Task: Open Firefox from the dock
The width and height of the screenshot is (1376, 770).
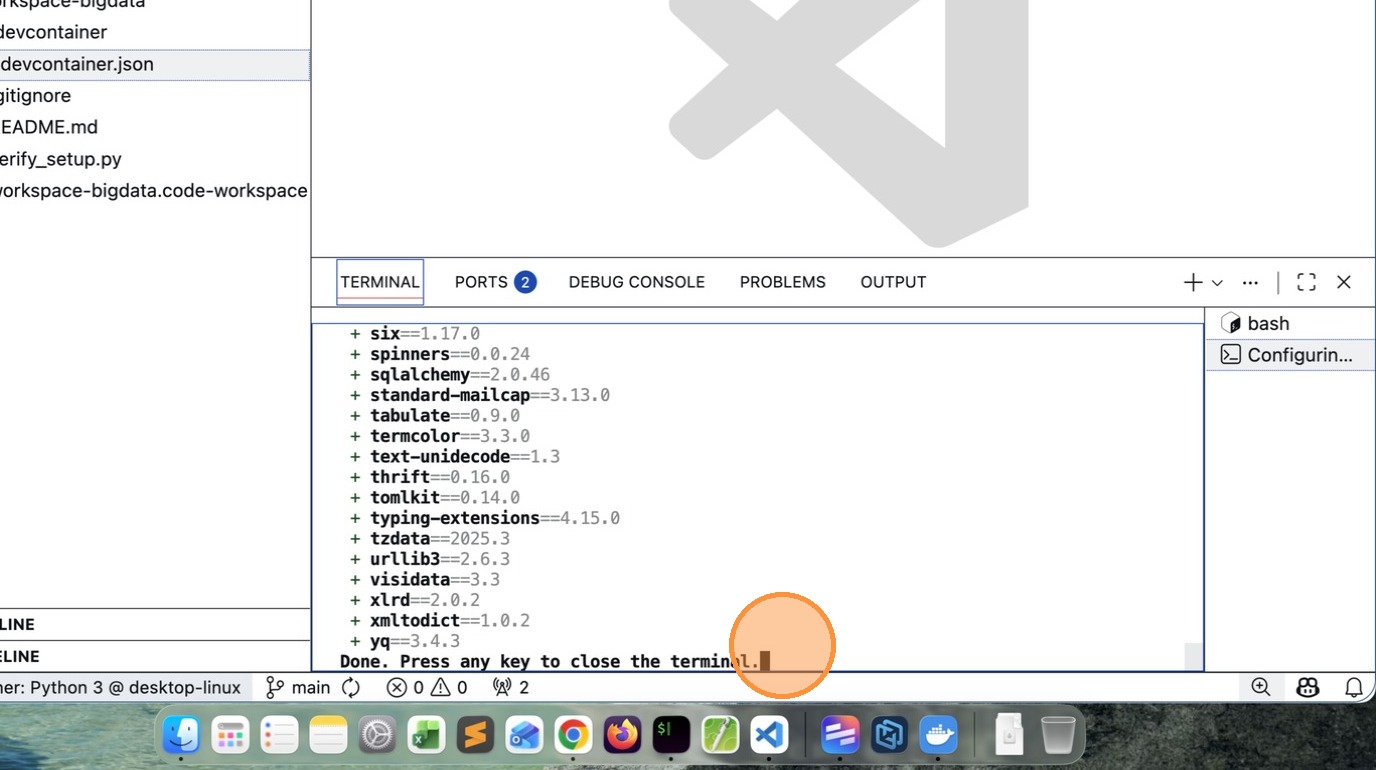Action: point(622,736)
